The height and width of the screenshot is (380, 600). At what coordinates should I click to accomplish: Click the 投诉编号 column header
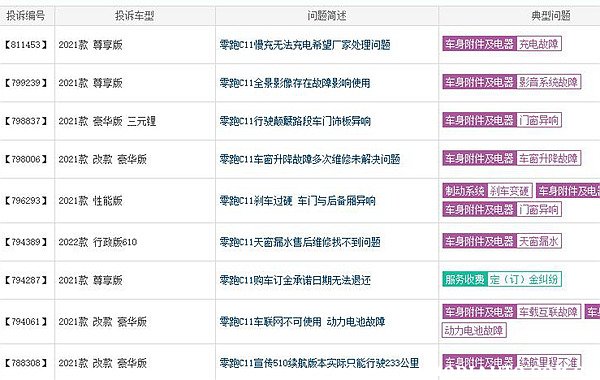point(26,16)
